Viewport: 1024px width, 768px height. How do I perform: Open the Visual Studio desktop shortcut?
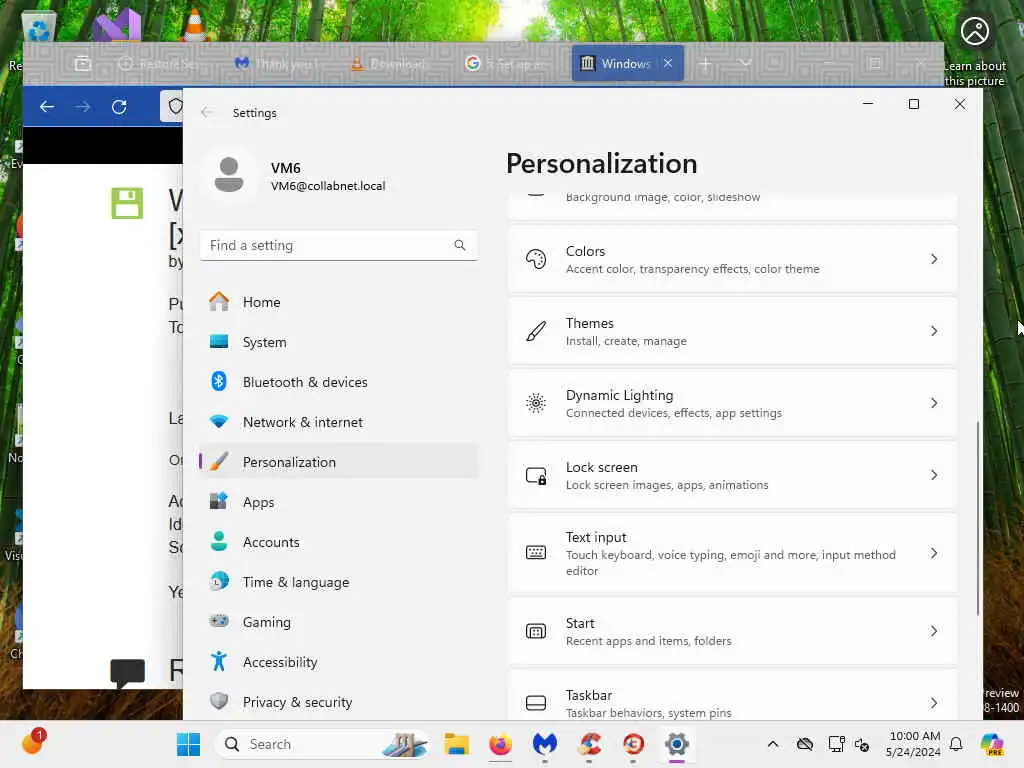(x=118, y=25)
